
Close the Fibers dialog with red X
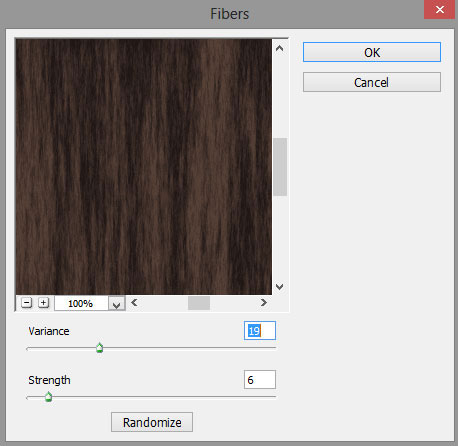pos(440,9)
